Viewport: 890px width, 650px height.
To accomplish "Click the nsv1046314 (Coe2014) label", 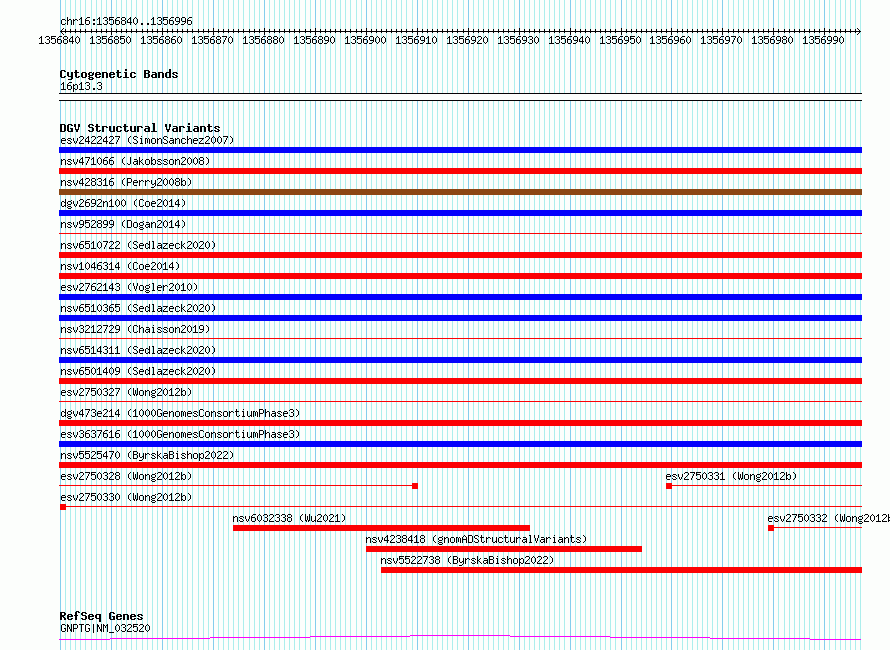I will tap(120, 266).
